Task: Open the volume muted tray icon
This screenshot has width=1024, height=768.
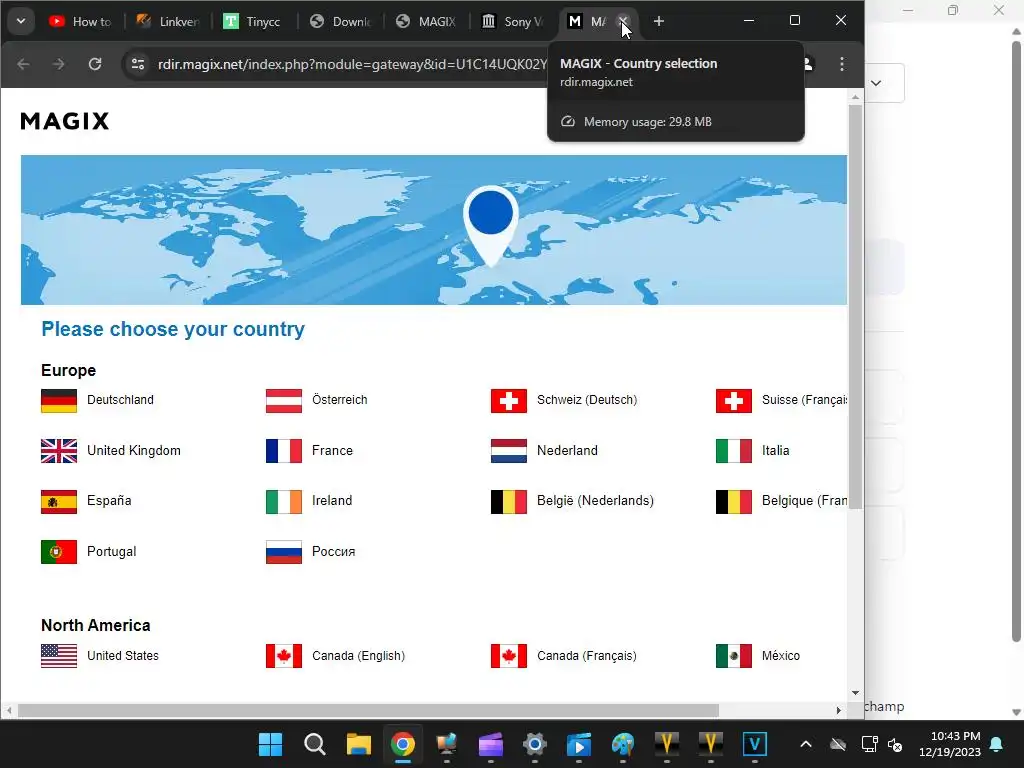Action: pyautogui.click(x=895, y=744)
